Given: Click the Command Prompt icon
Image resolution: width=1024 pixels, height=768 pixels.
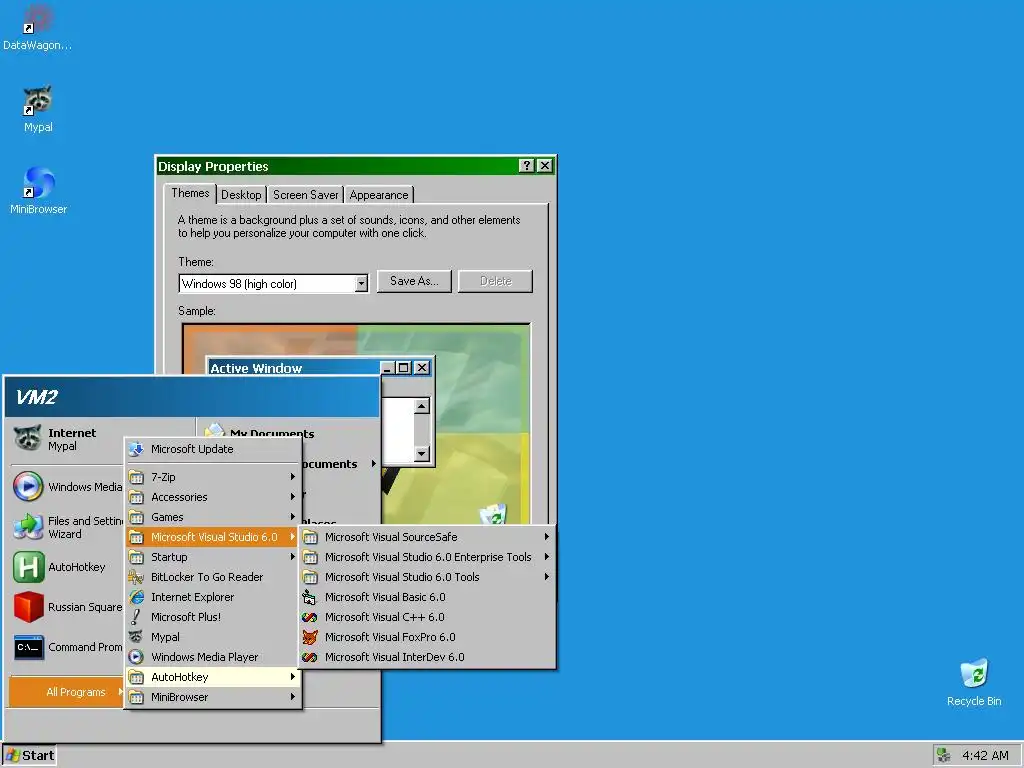Looking at the screenshot, I should pyautogui.click(x=28, y=647).
